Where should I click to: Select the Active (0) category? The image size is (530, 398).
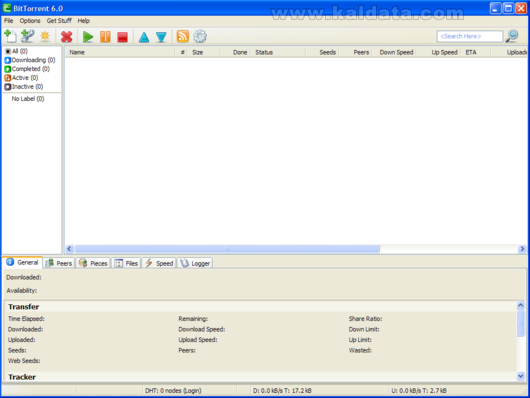[x=21, y=77]
